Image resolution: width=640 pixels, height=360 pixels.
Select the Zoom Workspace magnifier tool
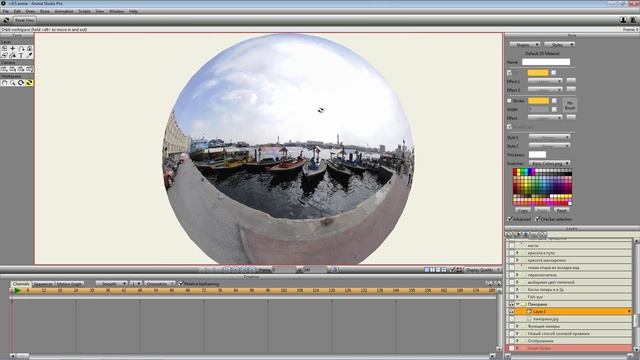13,83
